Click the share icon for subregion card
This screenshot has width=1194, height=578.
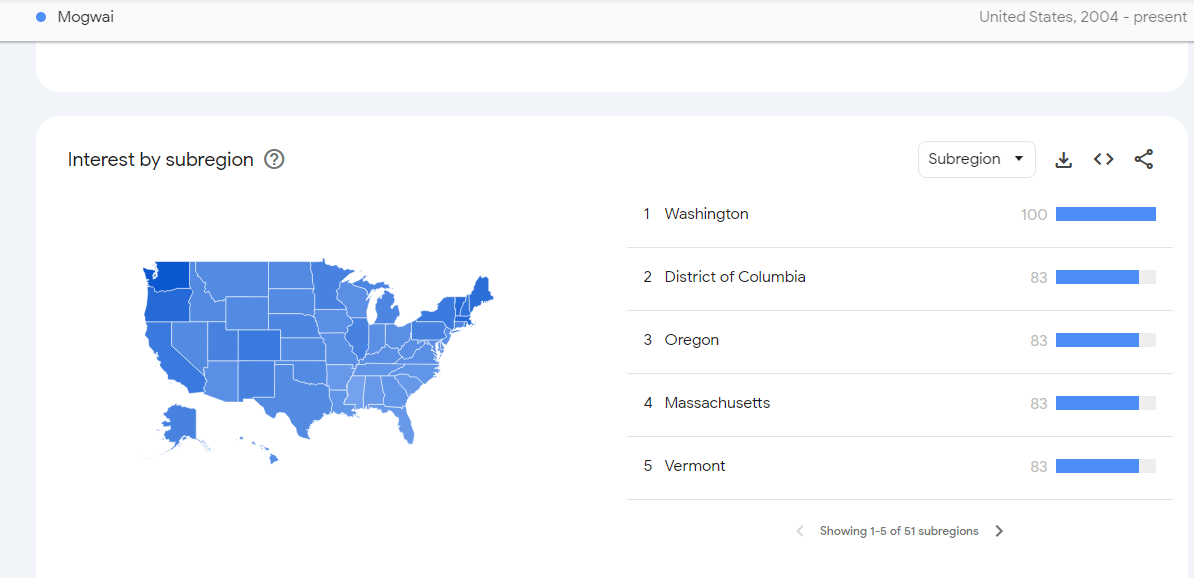pyautogui.click(x=1144, y=160)
